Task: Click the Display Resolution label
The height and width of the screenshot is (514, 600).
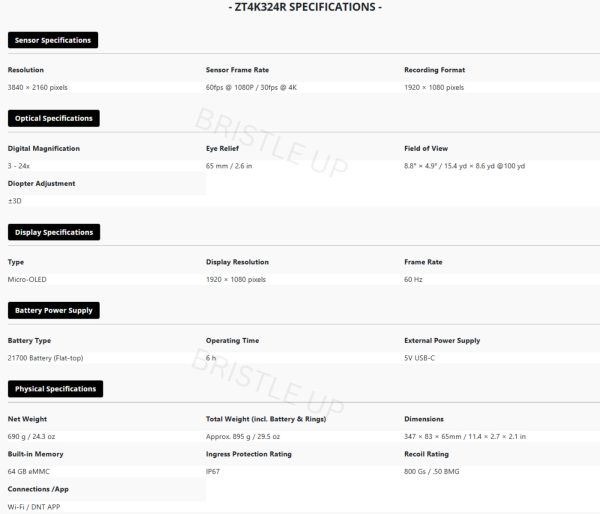Action: click(237, 262)
